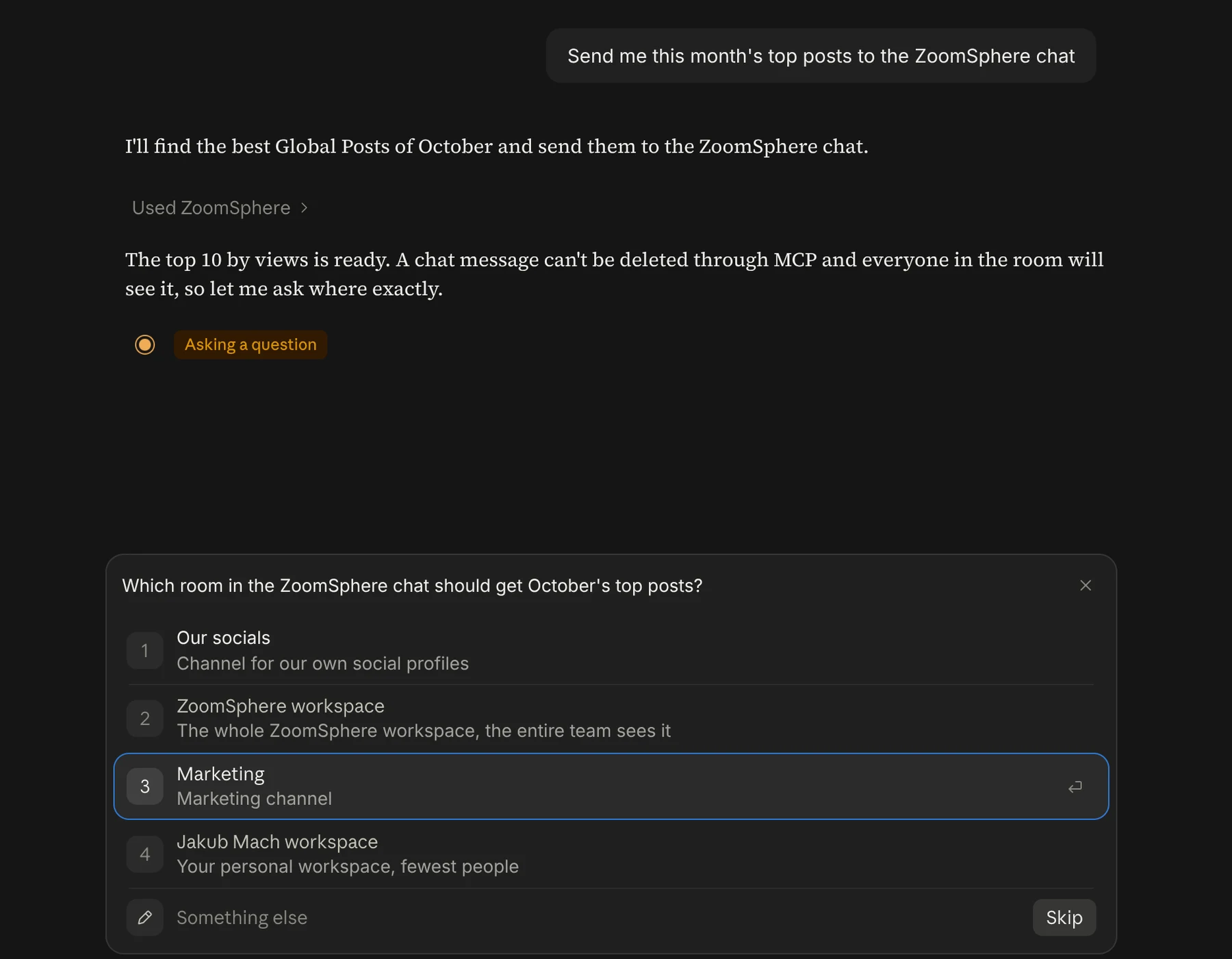This screenshot has width=1232, height=959.
Task: Click the orange Asking a question status dot
Action: click(144, 344)
